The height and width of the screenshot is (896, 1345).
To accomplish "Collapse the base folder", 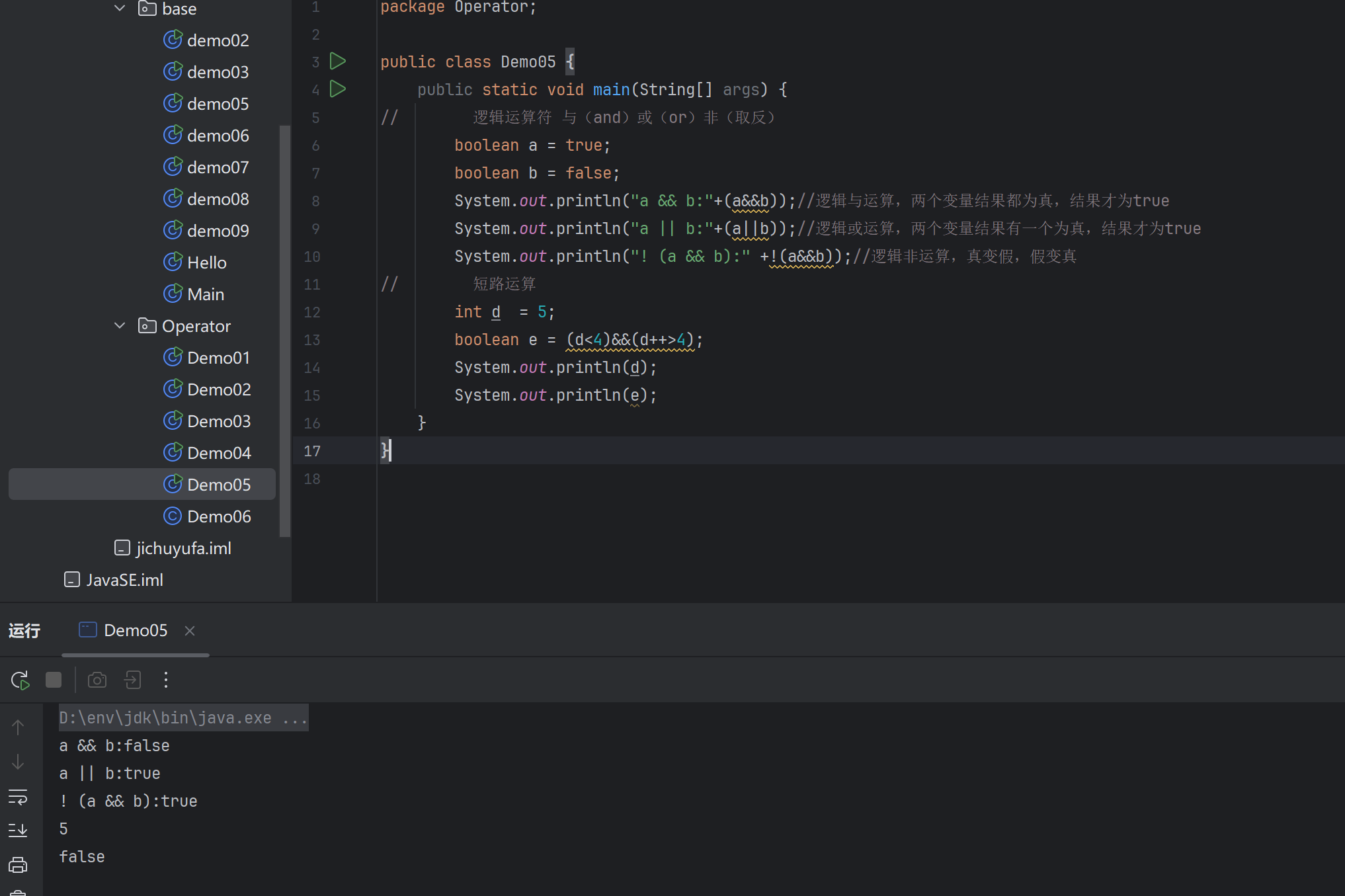I will [120, 9].
